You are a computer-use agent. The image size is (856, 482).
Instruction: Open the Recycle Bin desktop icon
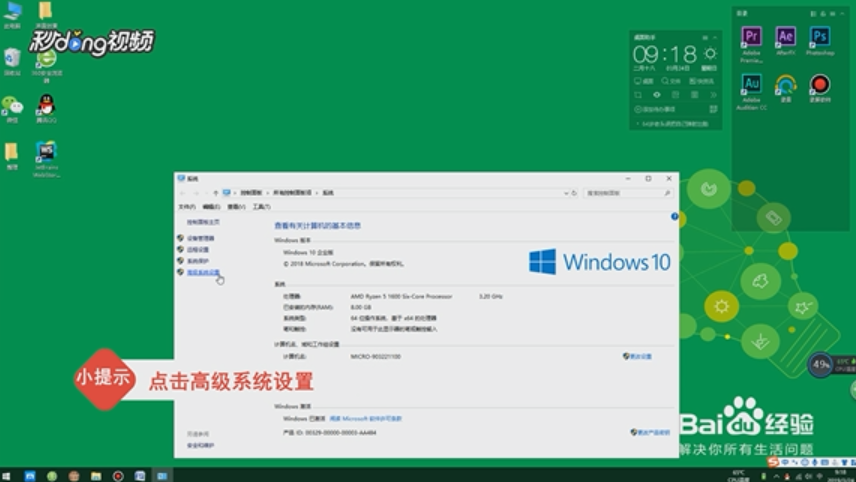12,61
